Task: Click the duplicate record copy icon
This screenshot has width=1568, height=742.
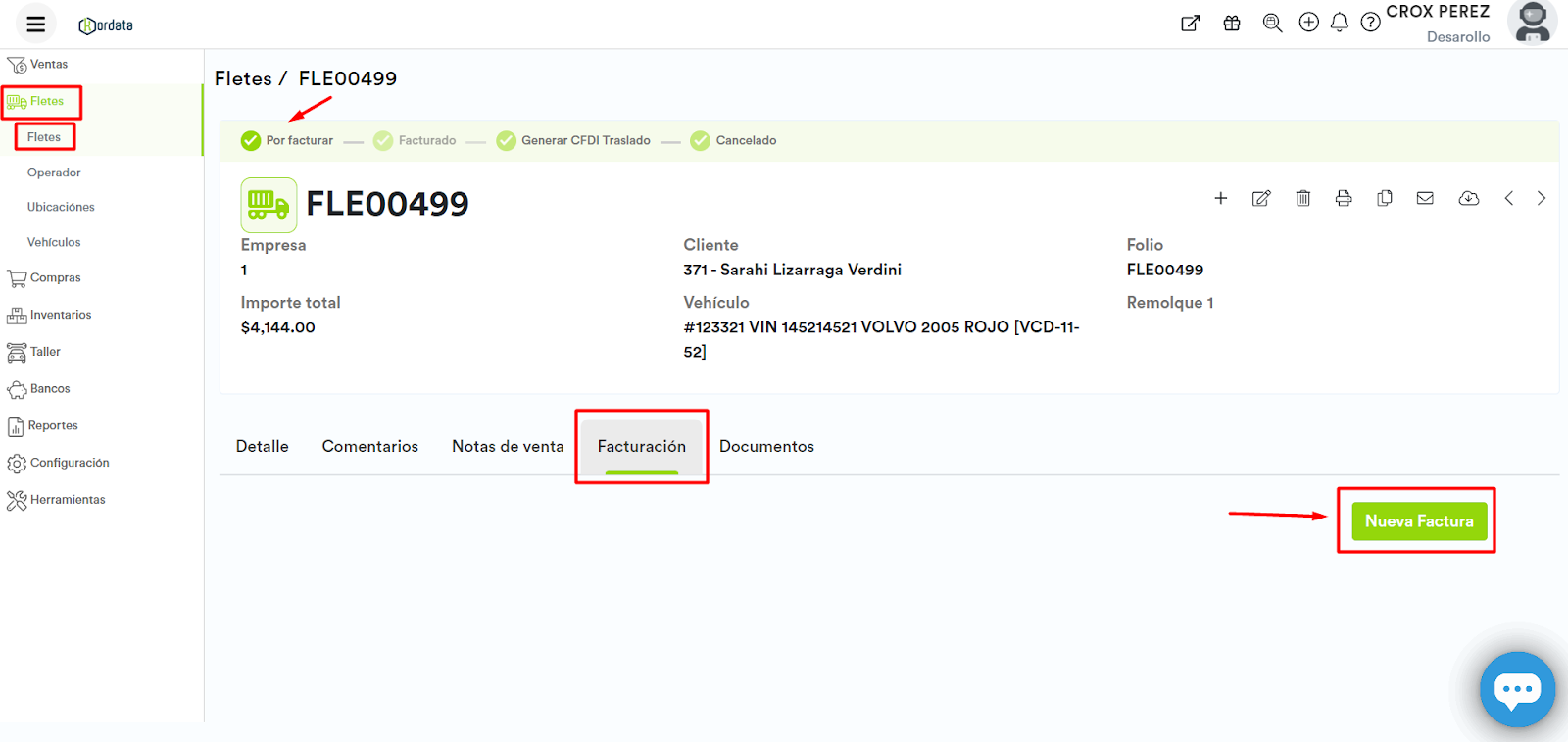Action: 1384,199
